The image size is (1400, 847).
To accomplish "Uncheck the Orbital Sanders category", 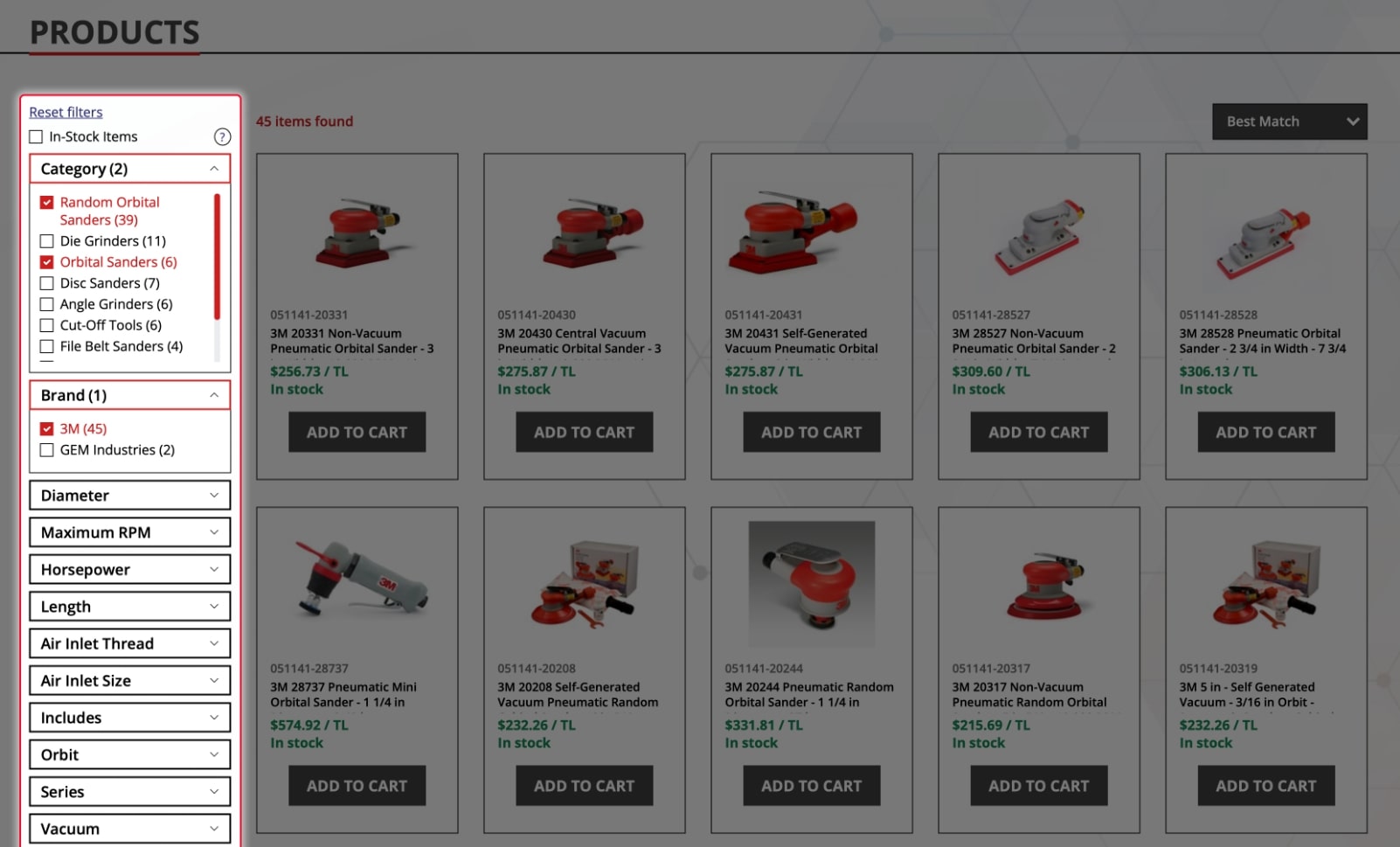I will 47,262.
